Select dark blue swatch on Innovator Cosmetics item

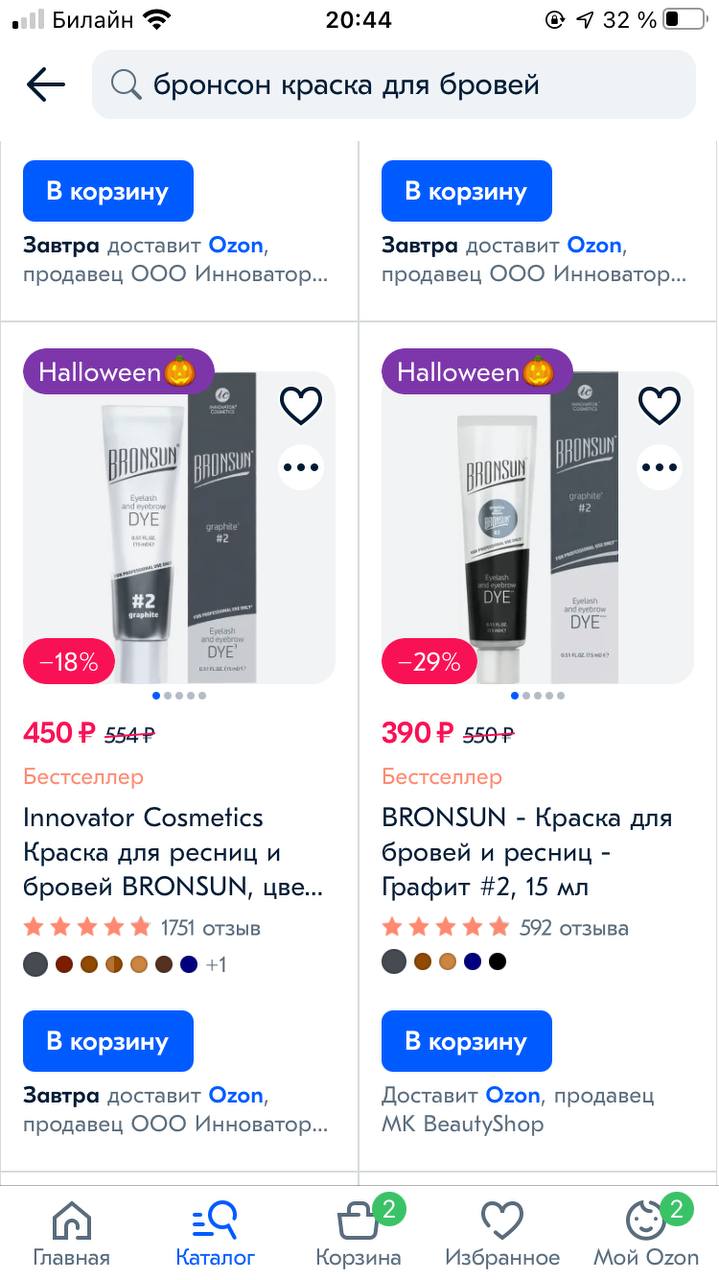pos(189,964)
